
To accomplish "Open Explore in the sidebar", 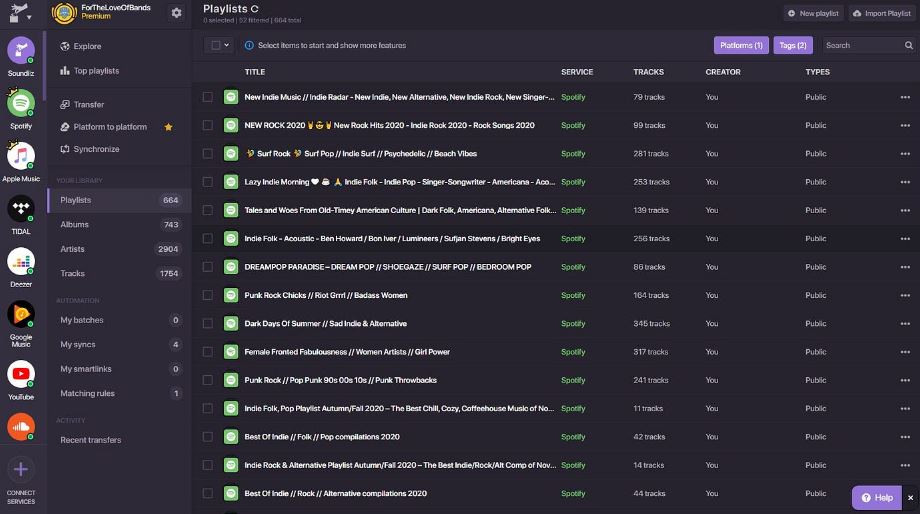I will click(80, 46).
